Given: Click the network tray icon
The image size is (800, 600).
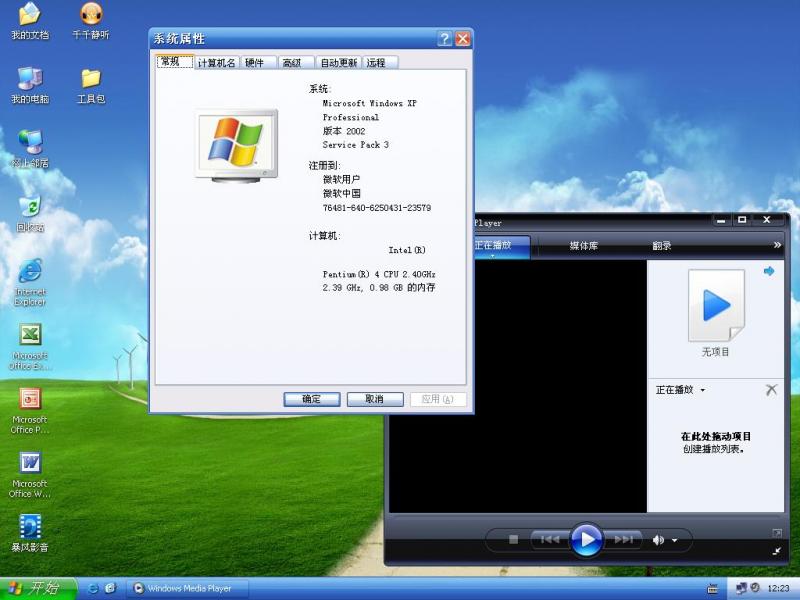Looking at the screenshot, I should [741, 588].
